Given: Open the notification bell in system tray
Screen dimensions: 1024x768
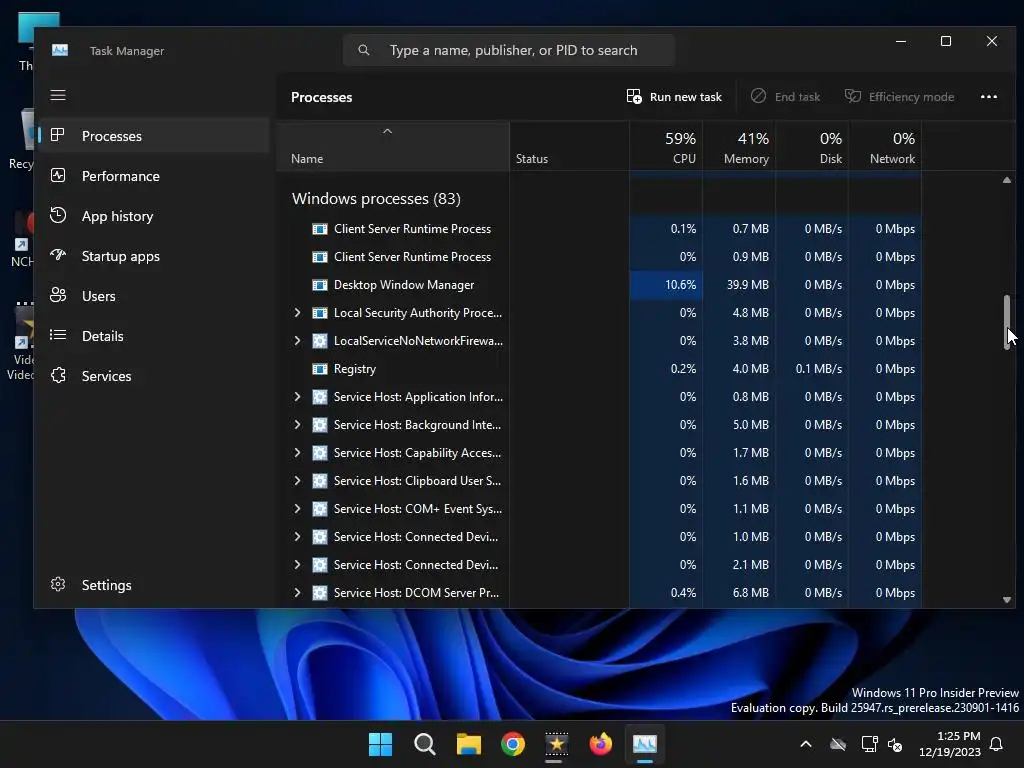Looking at the screenshot, I should [x=997, y=744].
